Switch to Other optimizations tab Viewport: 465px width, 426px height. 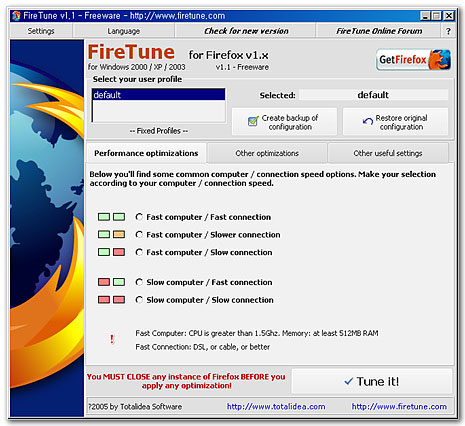point(267,153)
